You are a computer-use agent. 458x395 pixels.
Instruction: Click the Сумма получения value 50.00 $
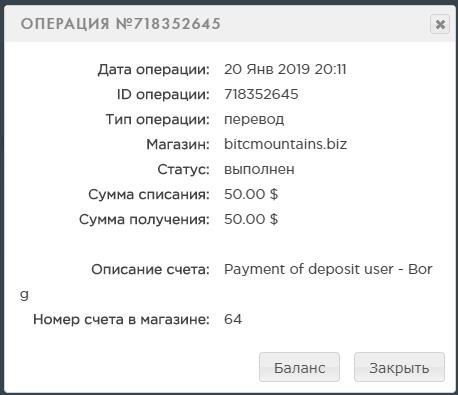251,219
